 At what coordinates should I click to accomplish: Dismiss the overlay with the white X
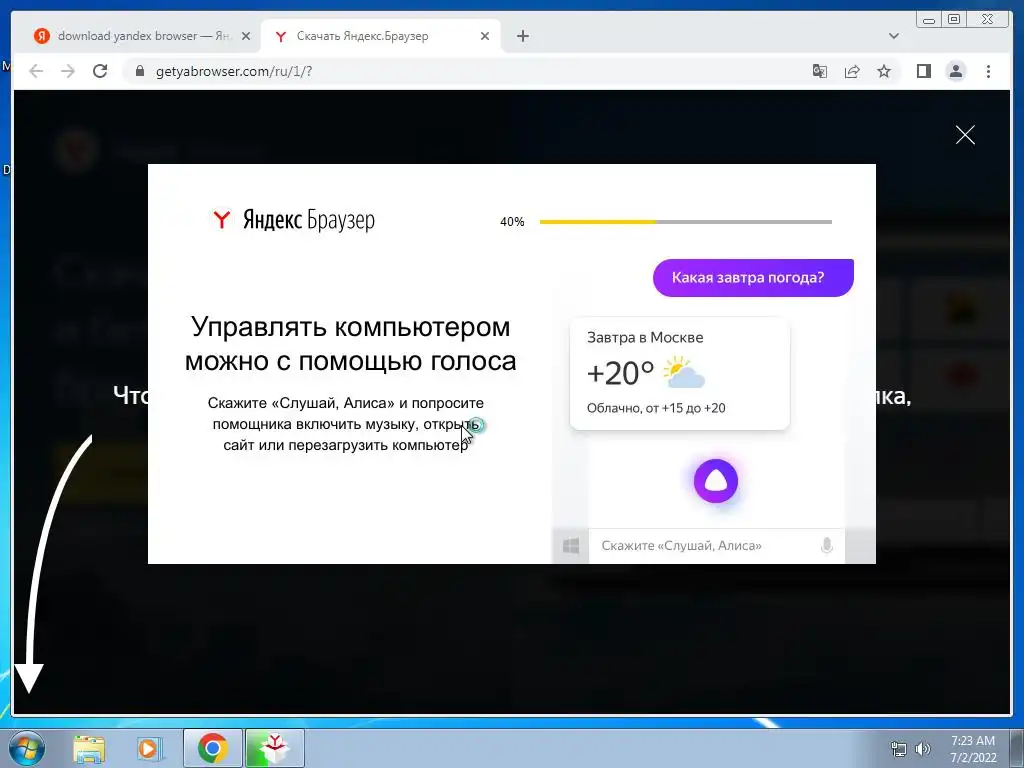point(965,135)
